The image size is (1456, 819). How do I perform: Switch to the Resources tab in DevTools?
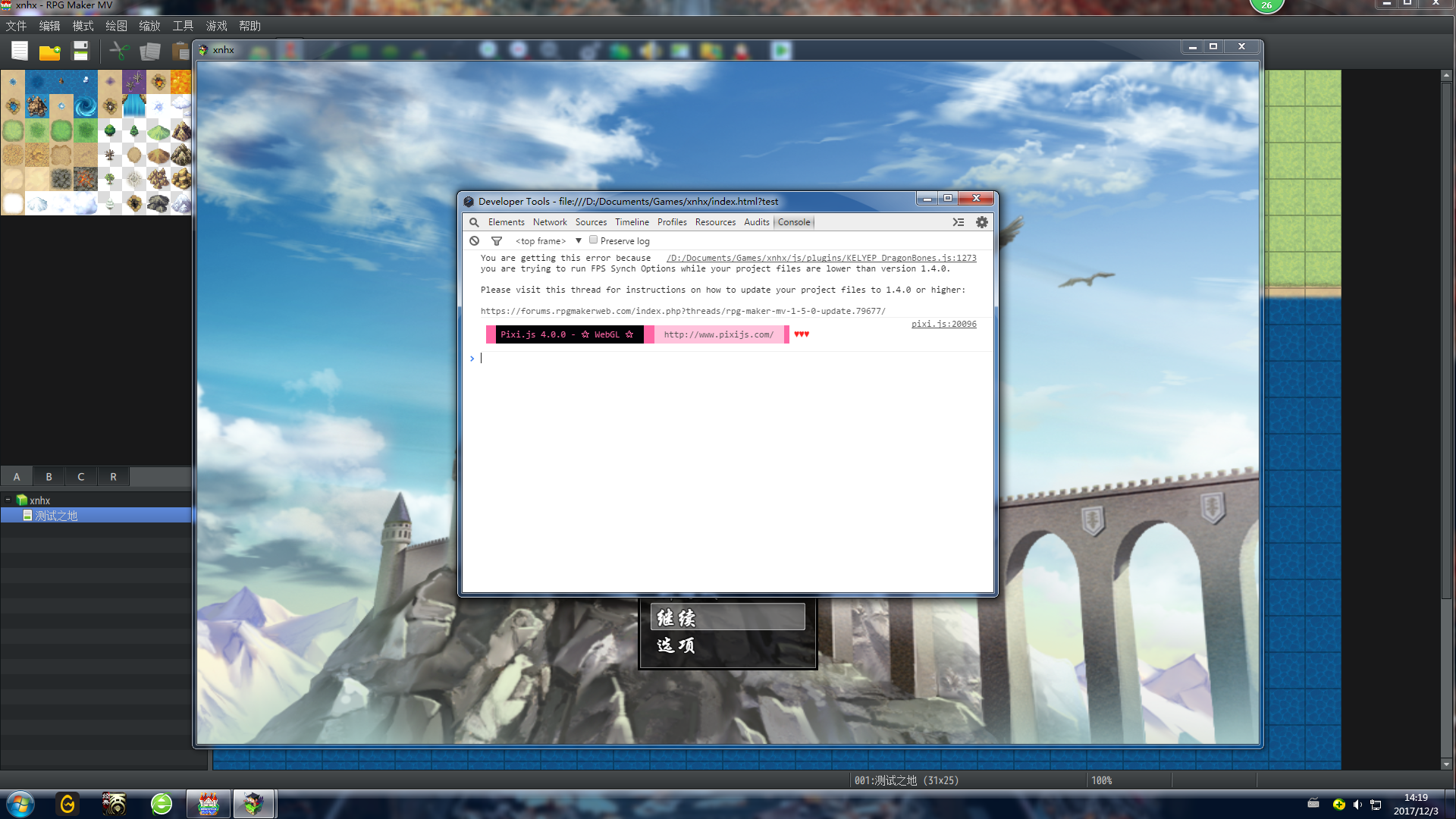(715, 222)
